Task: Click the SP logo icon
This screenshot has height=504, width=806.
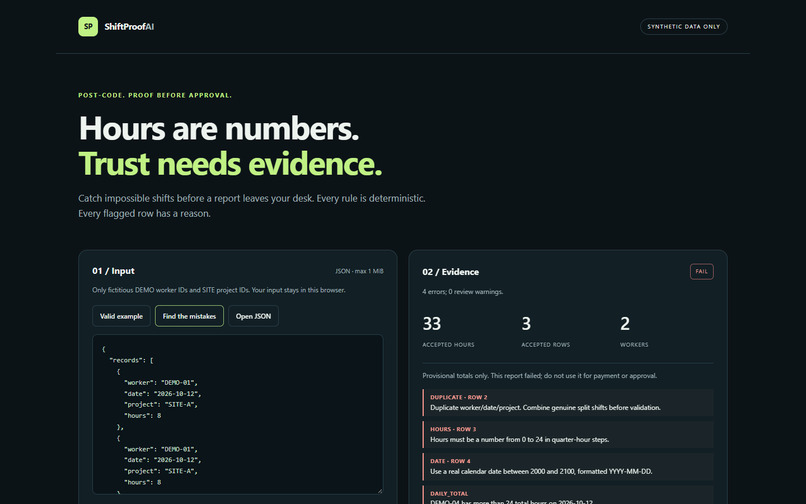Action: [x=88, y=27]
